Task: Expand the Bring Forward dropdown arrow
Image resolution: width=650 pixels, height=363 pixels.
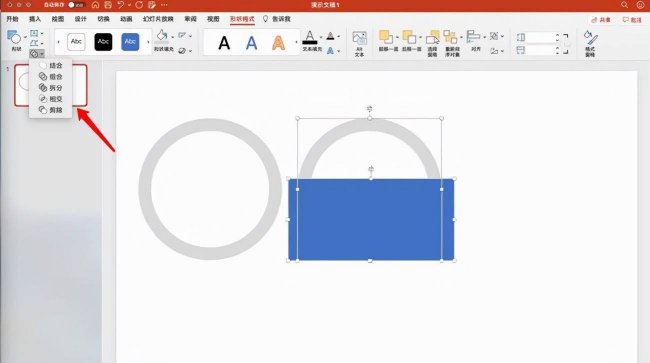Action: pos(397,37)
